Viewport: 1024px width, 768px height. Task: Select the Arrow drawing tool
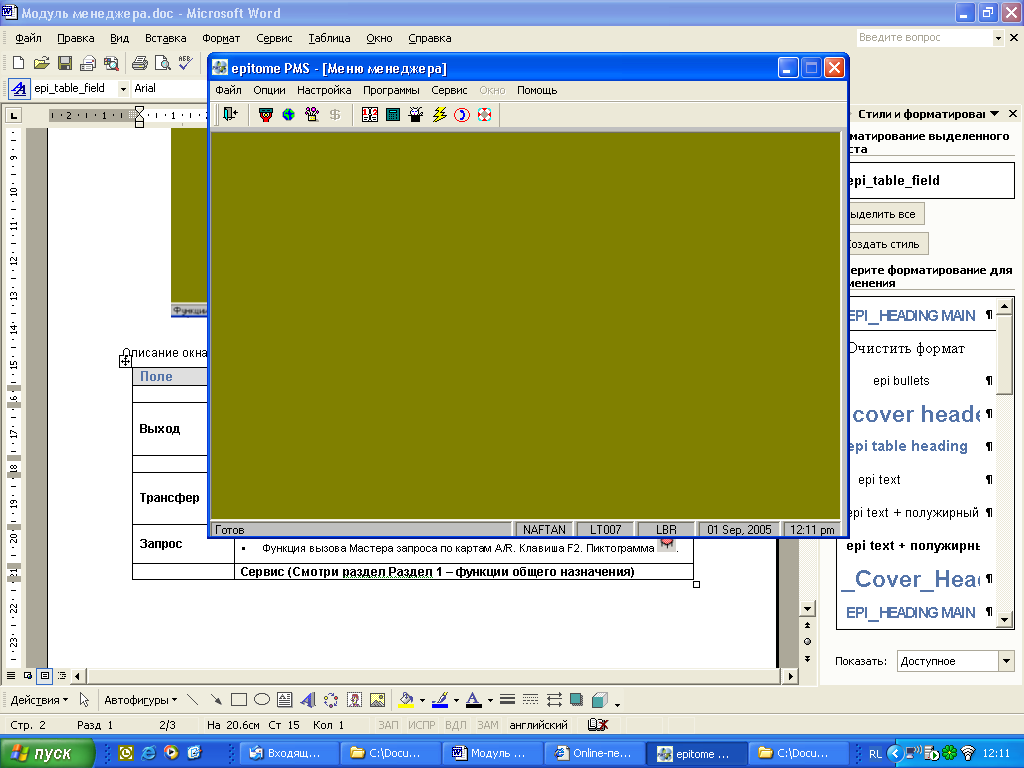pyautogui.click(x=216, y=700)
